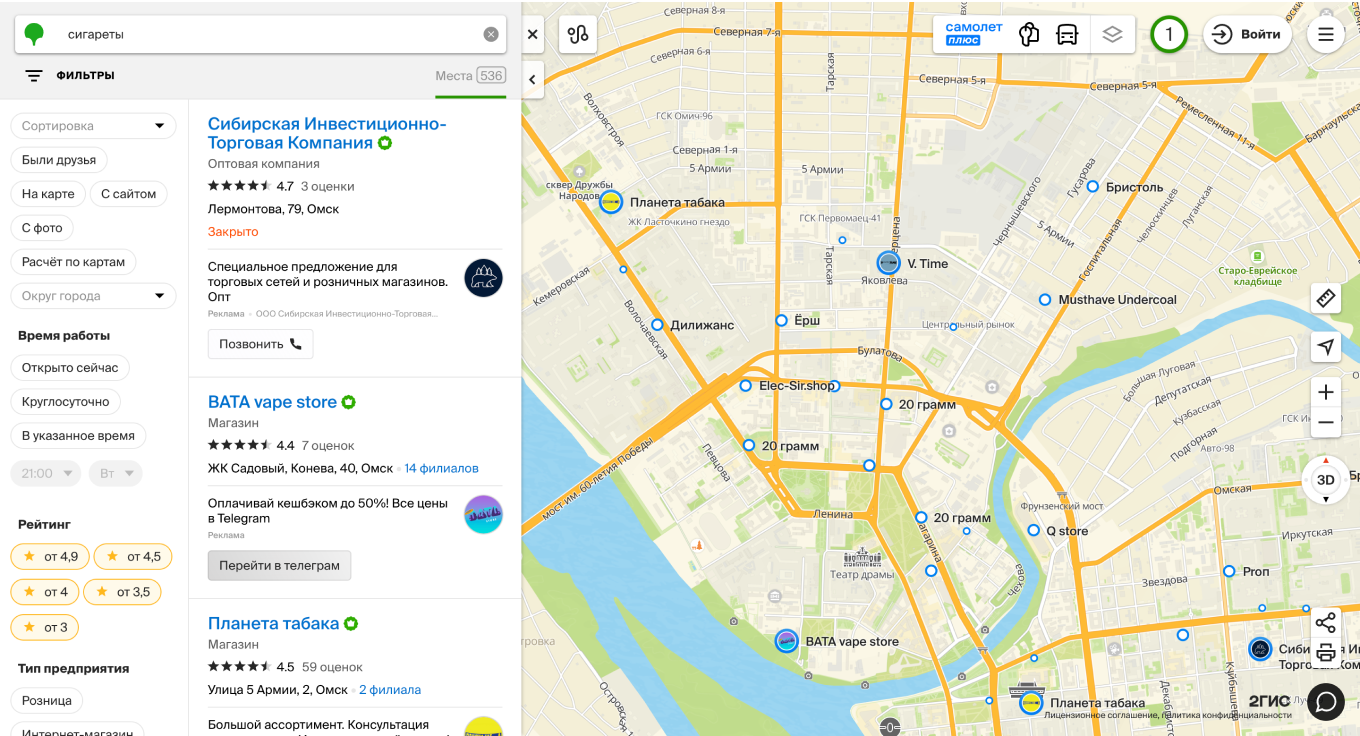Select the Elec-Sir.shop map marker
The height and width of the screenshot is (736, 1360).
click(x=745, y=386)
